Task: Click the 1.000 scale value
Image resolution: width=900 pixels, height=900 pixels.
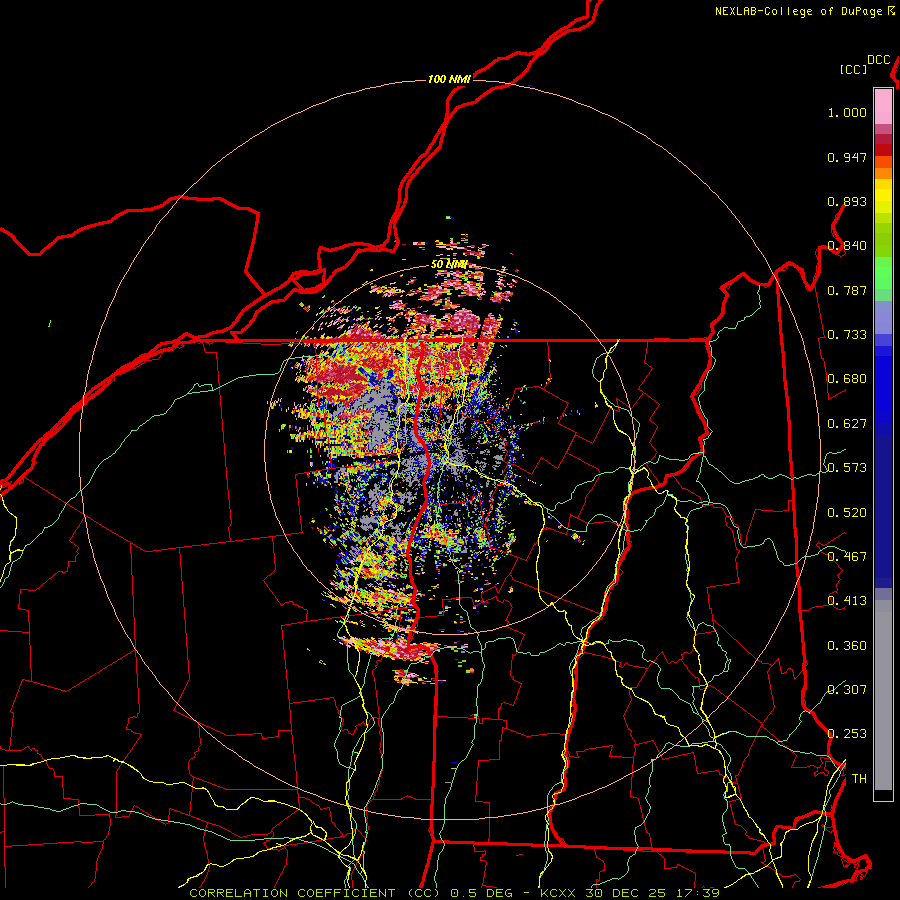Action: click(x=847, y=113)
